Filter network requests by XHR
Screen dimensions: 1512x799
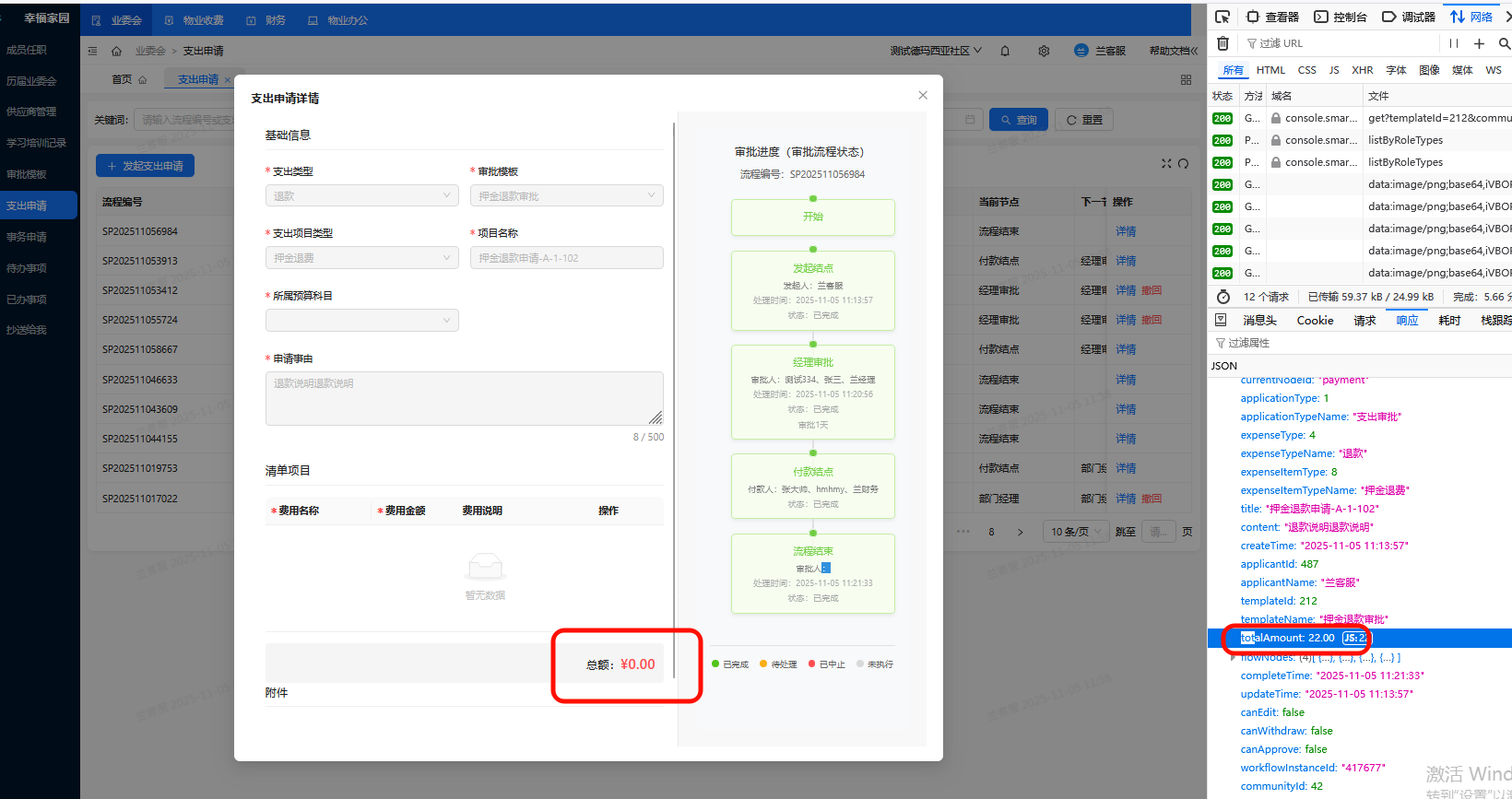point(1362,70)
